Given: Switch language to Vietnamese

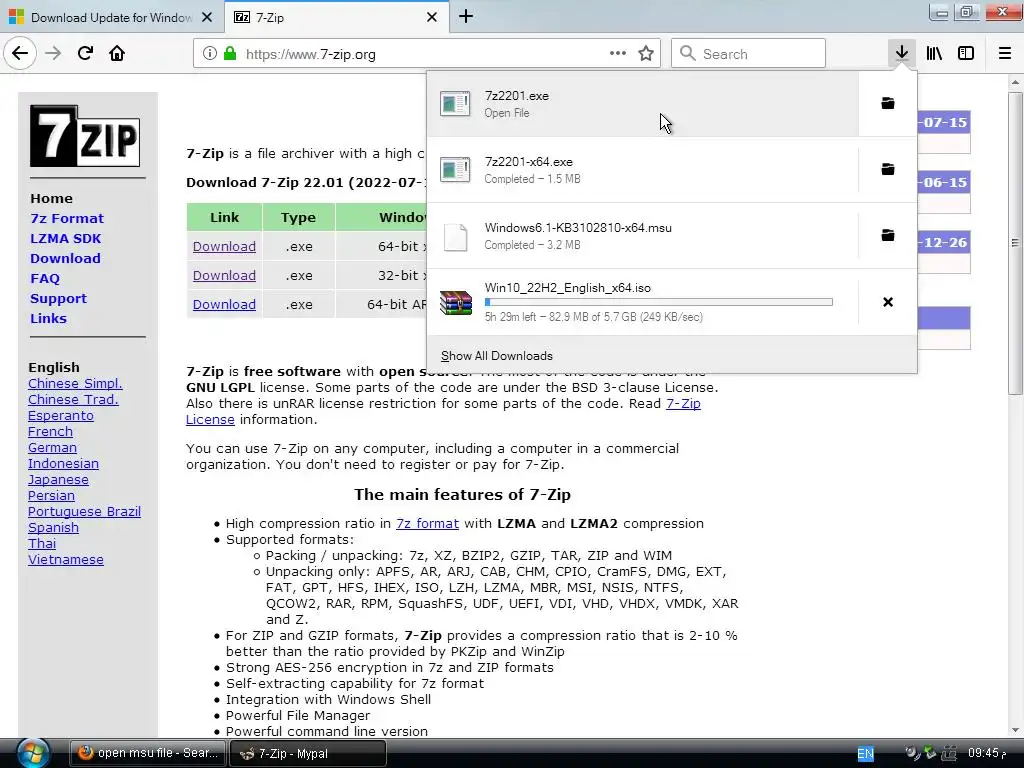Looking at the screenshot, I should point(65,559).
